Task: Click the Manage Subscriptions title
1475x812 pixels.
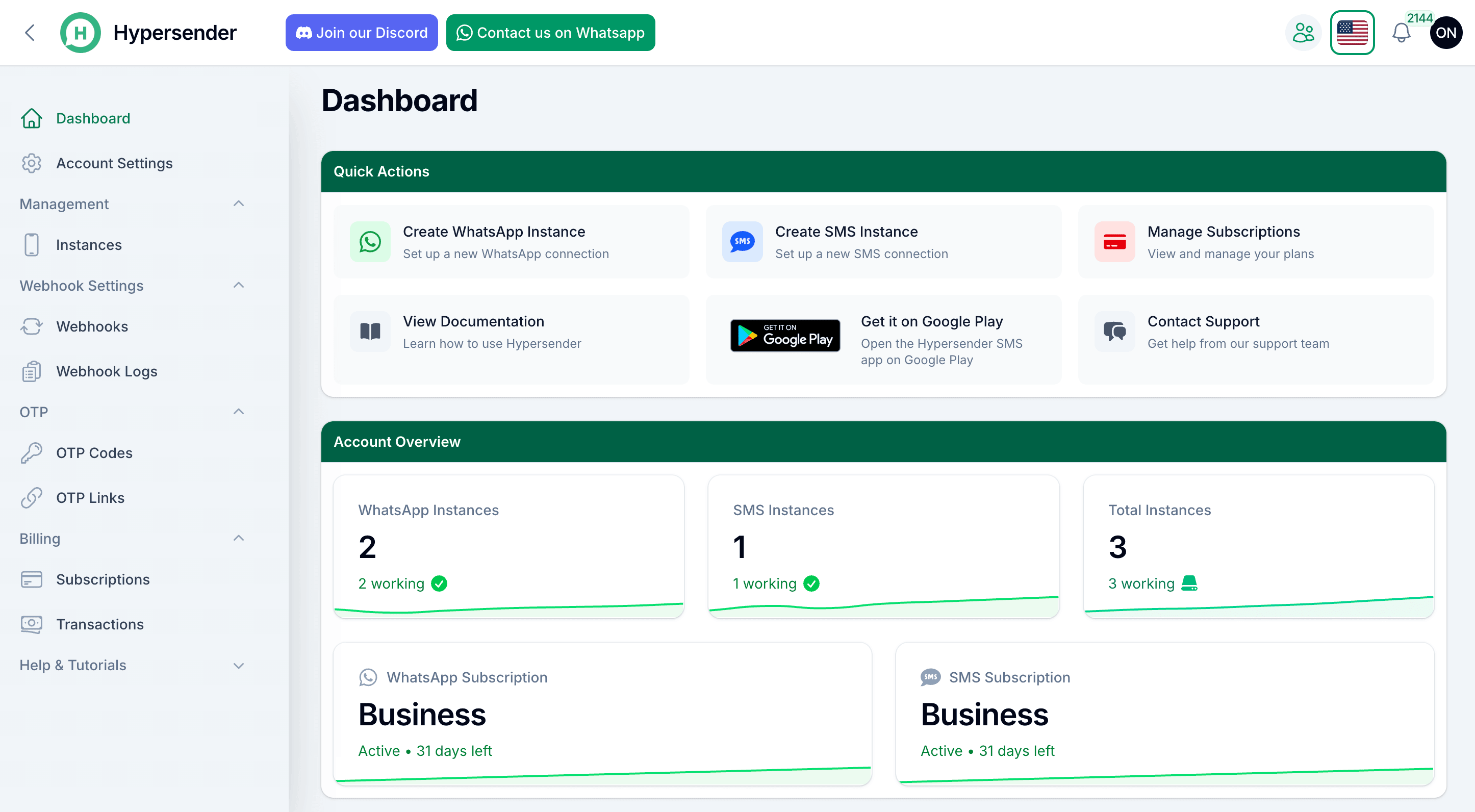Action: click(x=1224, y=232)
